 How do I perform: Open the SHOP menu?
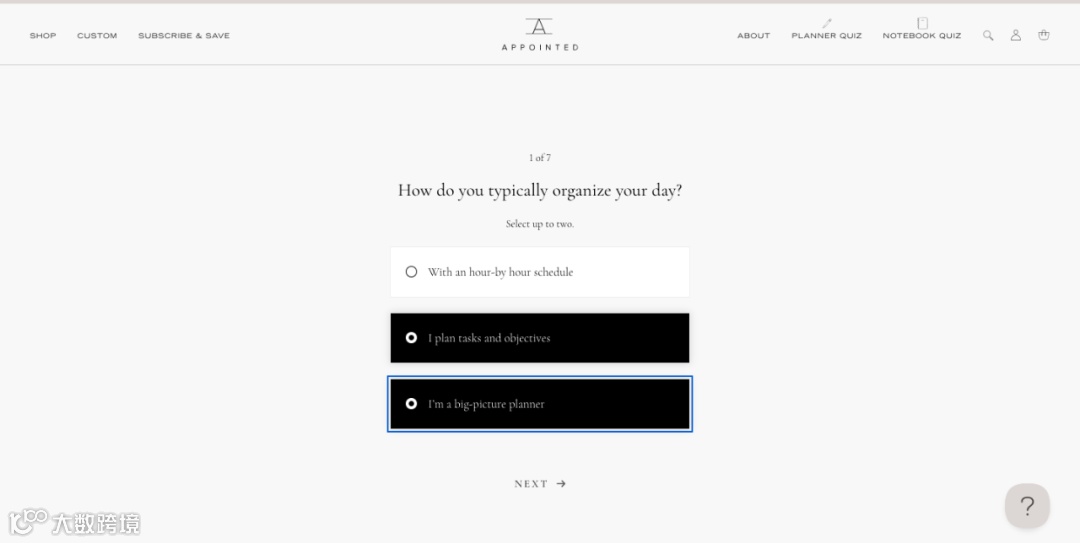click(43, 36)
